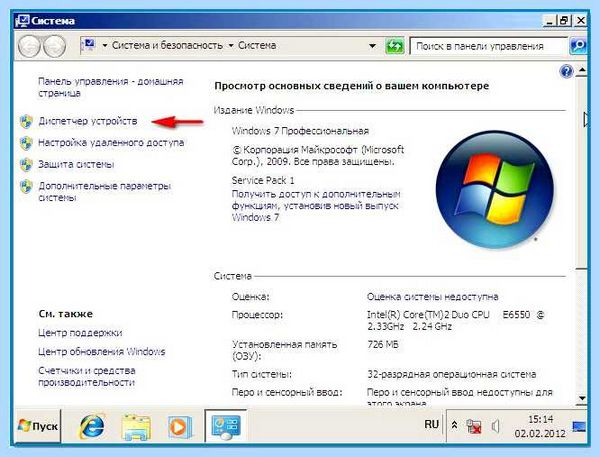The width and height of the screenshot is (600, 457).
Task: Open Защита системы link
Action: pos(76,165)
